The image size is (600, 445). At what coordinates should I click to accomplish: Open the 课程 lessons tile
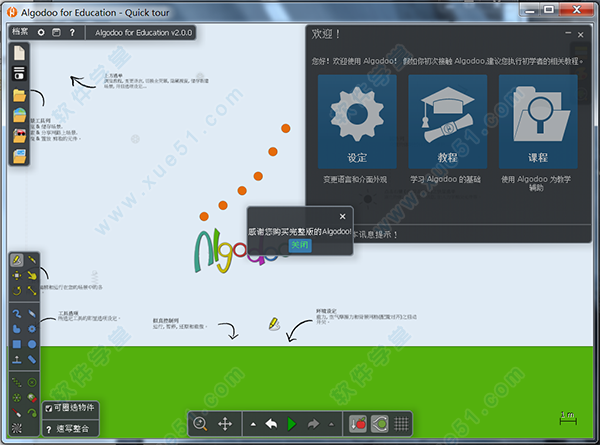tap(538, 122)
